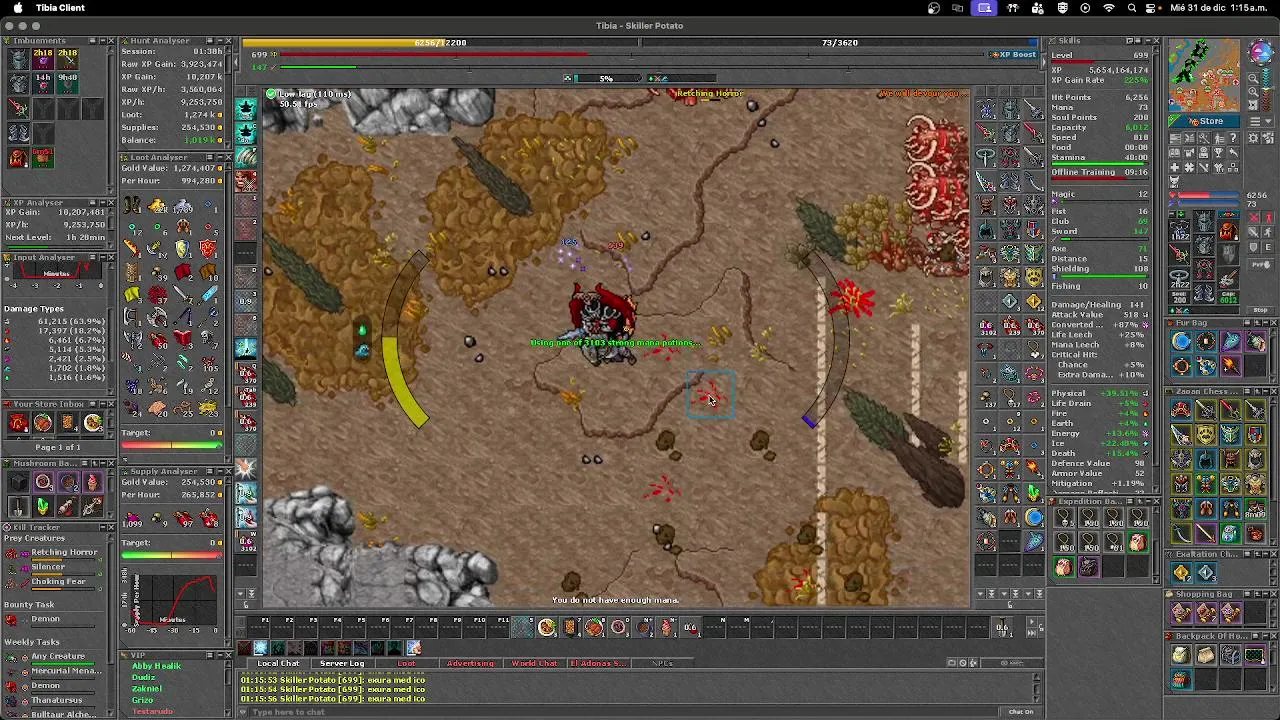Click the Stamina value row

(1099, 158)
